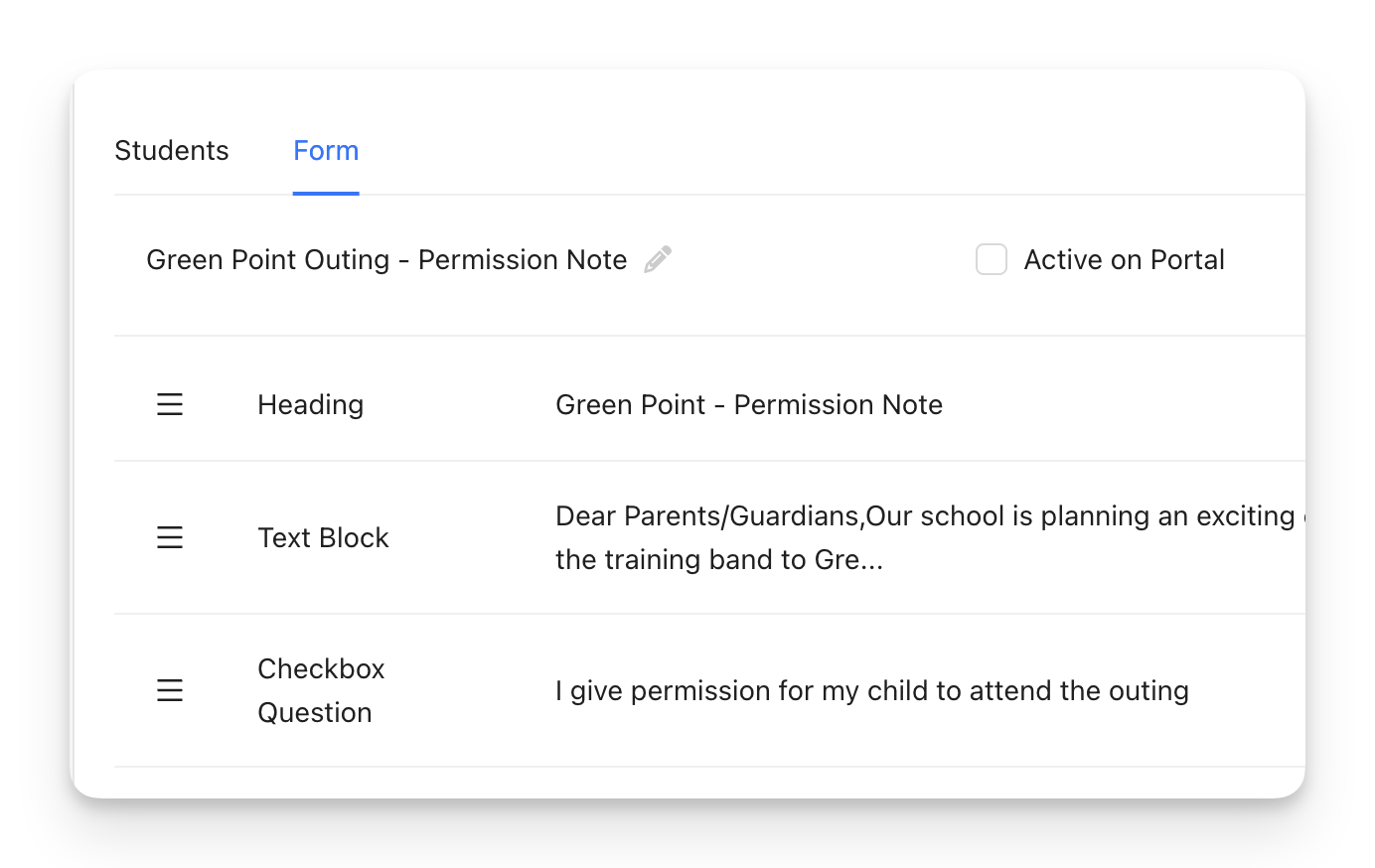Image resolution: width=1375 pixels, height=868 pixels.
Task: Select the edit icon after the form title
Action: click(657, 259)
